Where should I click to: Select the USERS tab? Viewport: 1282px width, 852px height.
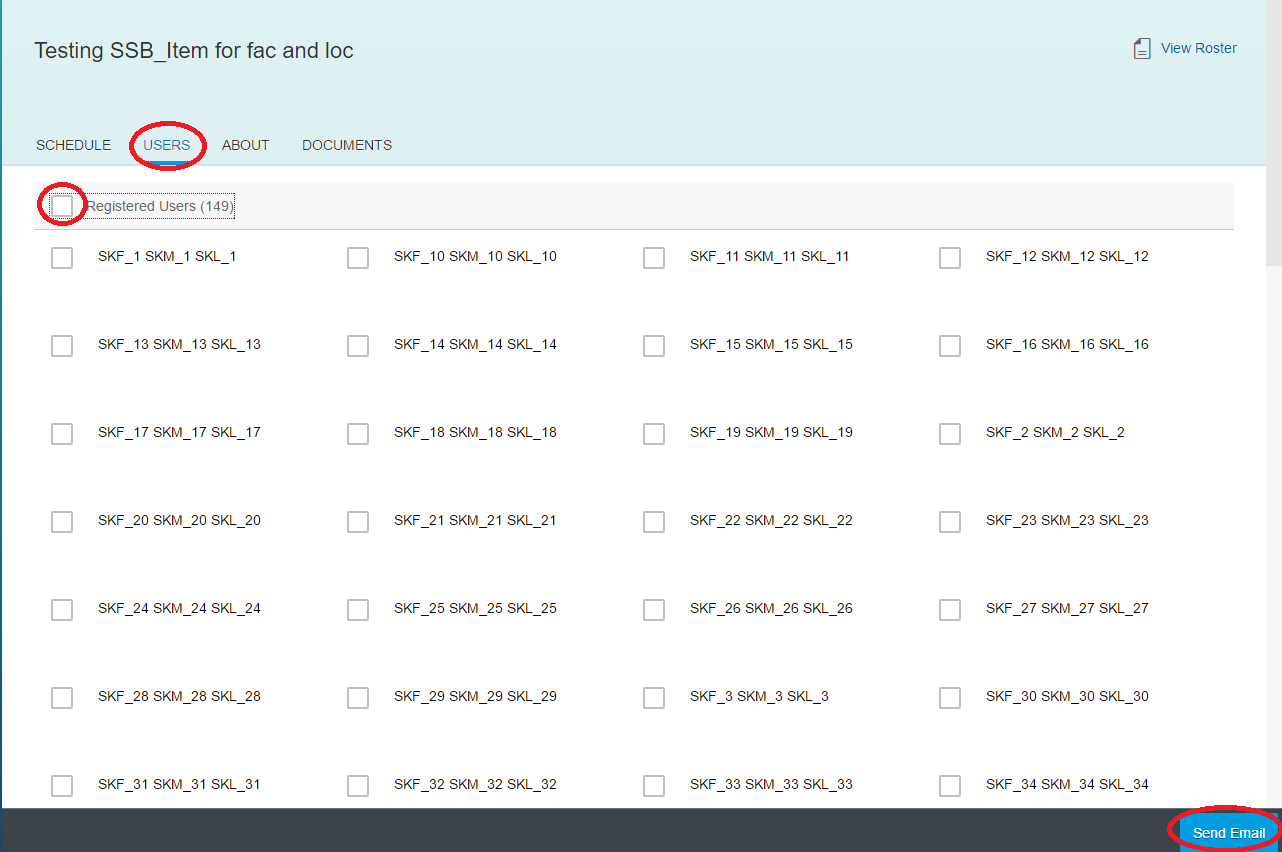point(166,145)
